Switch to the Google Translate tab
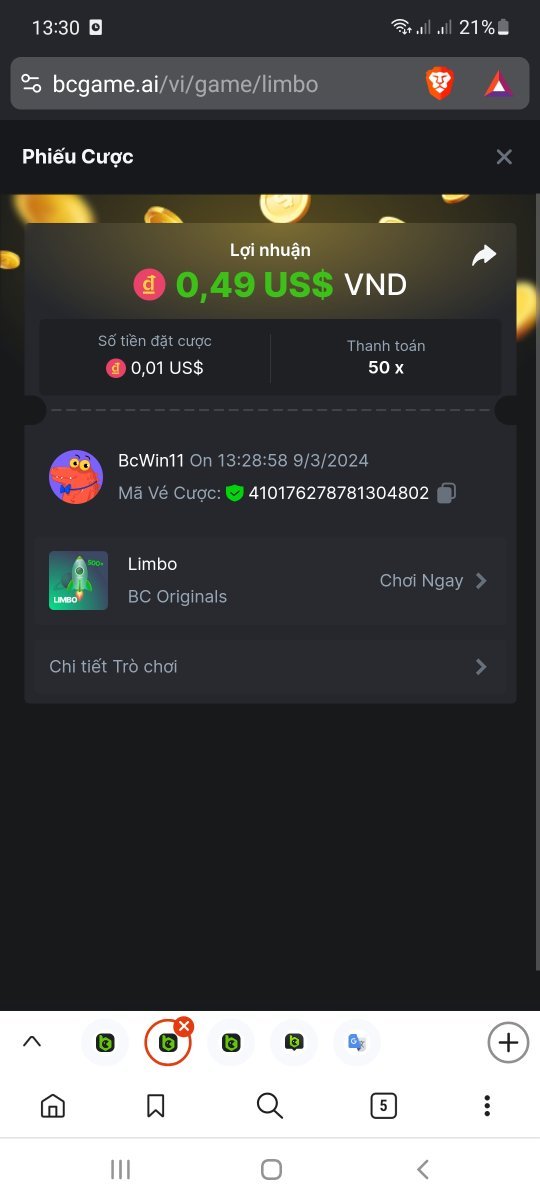The width and height of the screenshot is (540, 1200). [357, 1043]
